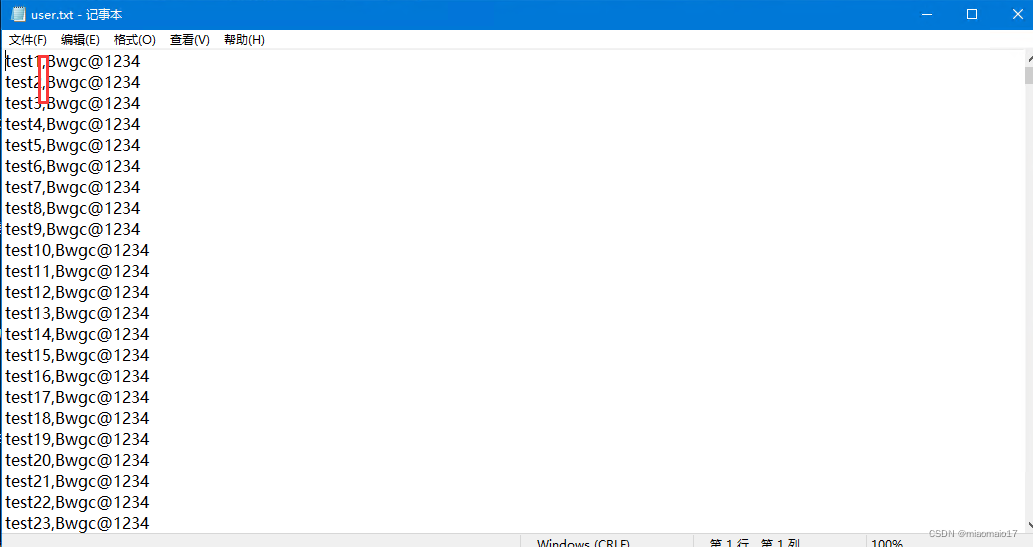Click the Notepad icon in the title bar
This screenshot has height=547, width=1033.
pos(18,14)
